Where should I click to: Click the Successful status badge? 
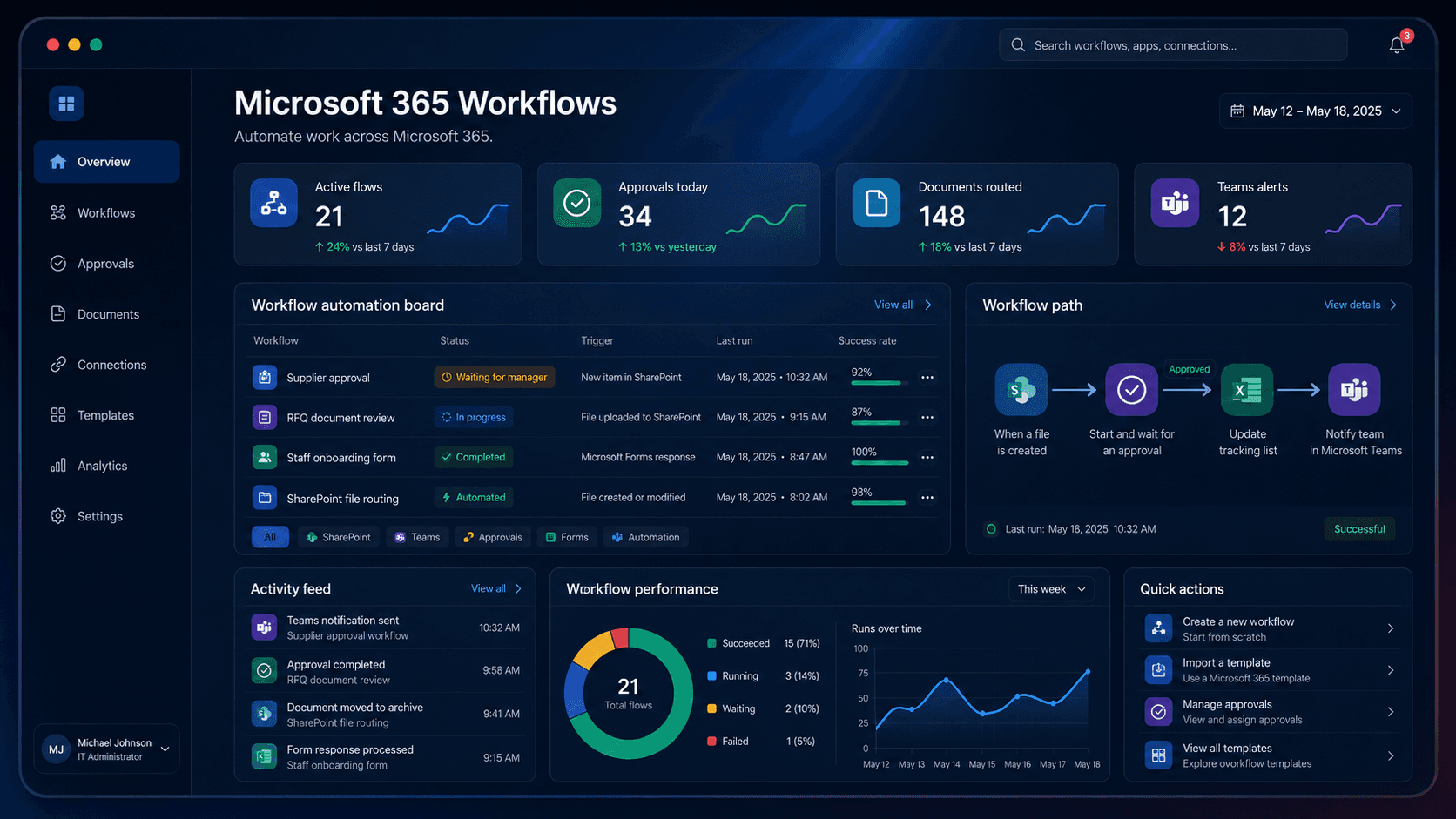[1359, 529]
